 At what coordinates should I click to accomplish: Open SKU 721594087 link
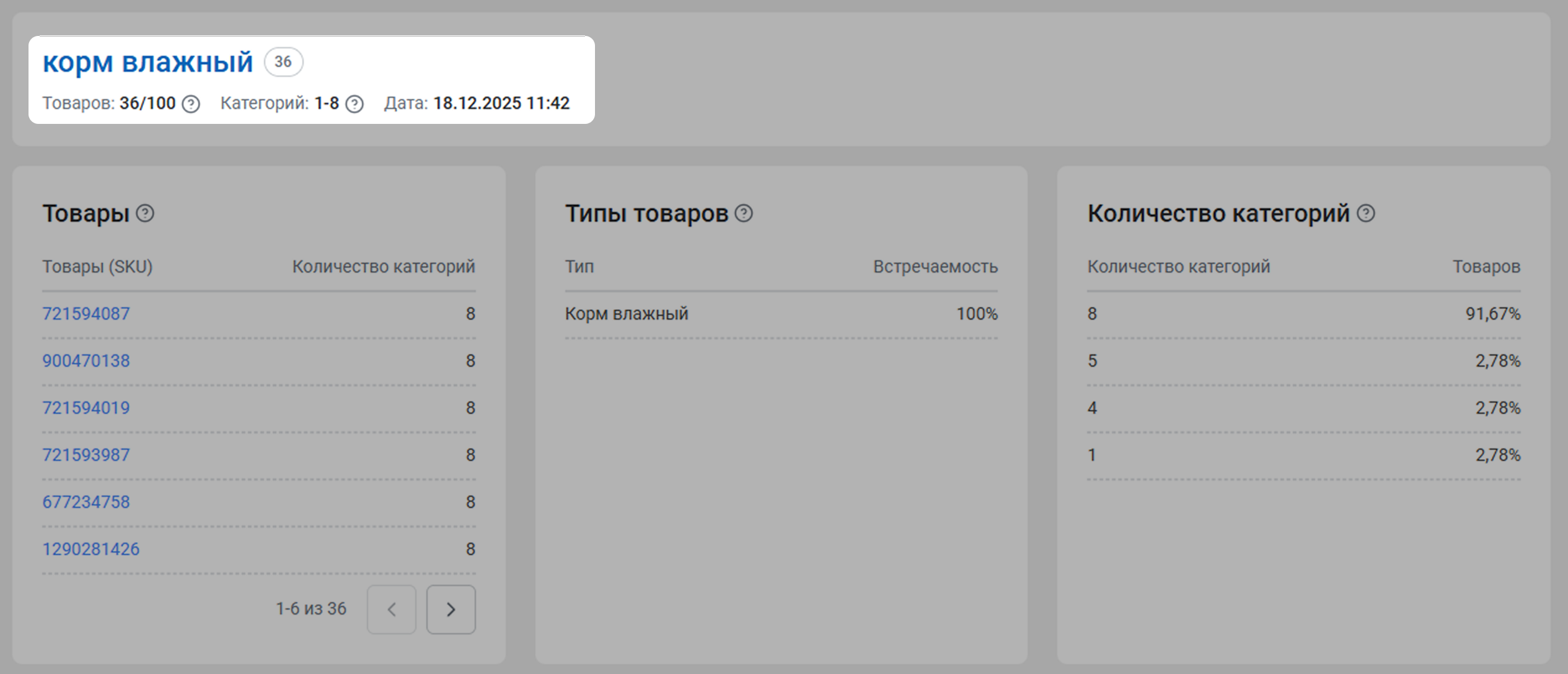[86, 313]
